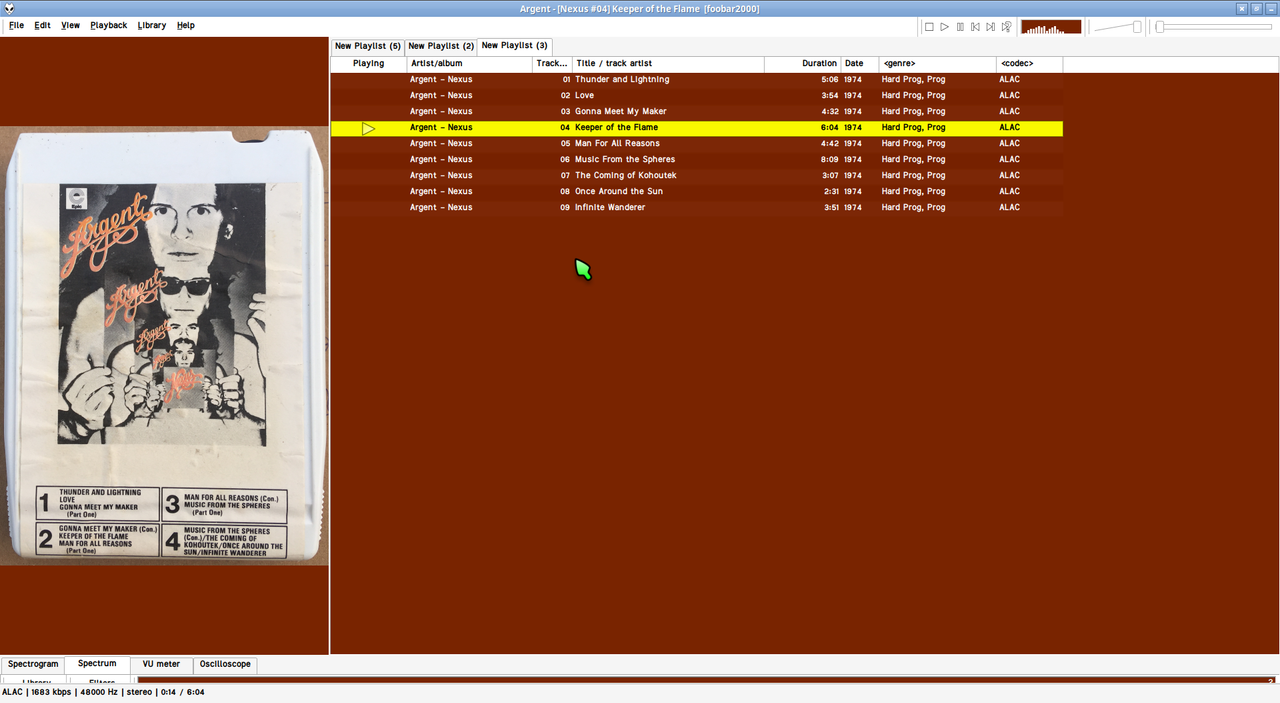
Task: Select track Infinite Wanderer
Action: [609, 208]
